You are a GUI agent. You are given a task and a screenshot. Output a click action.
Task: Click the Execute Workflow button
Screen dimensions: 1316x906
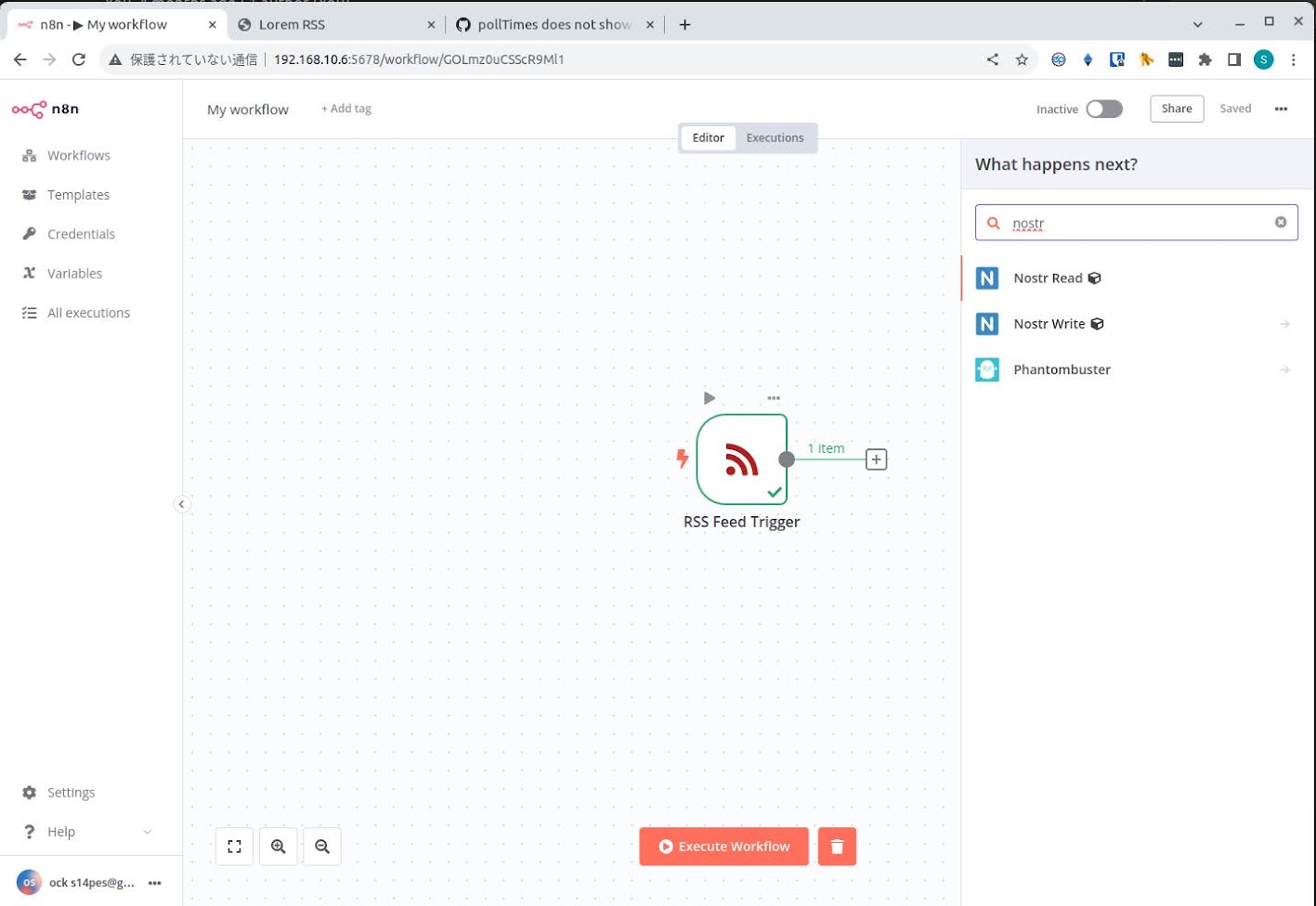click(723, 847)
